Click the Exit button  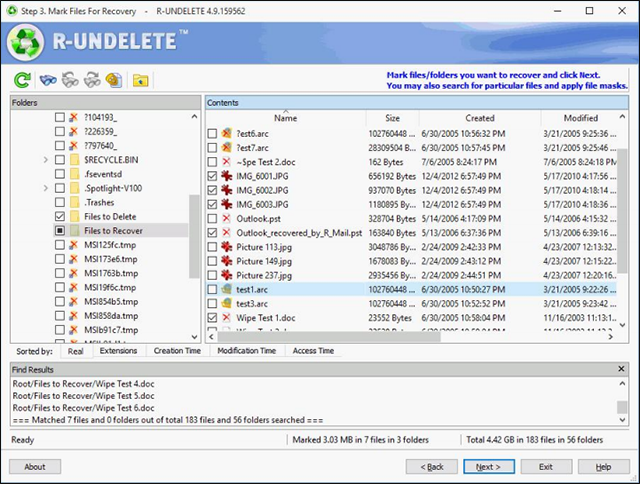pos(546,467)
